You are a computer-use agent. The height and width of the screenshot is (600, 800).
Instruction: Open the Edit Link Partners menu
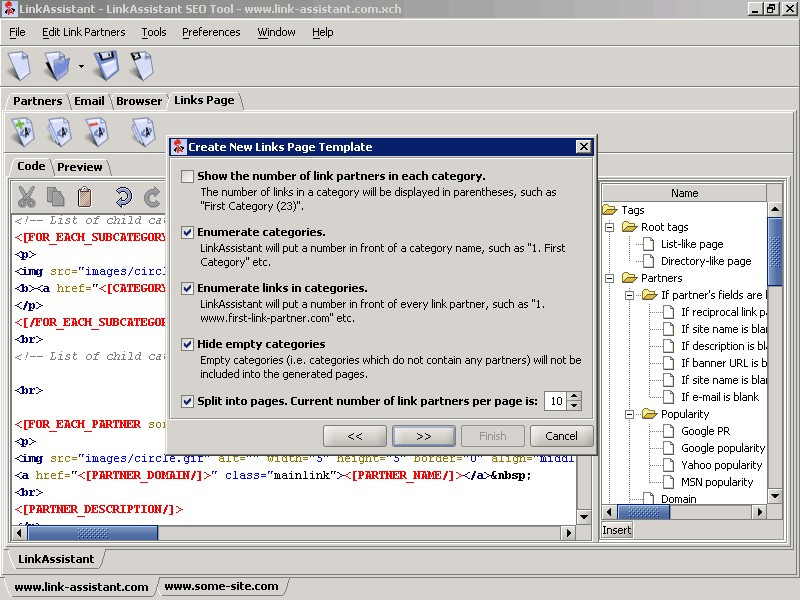[x=84, y=32]
